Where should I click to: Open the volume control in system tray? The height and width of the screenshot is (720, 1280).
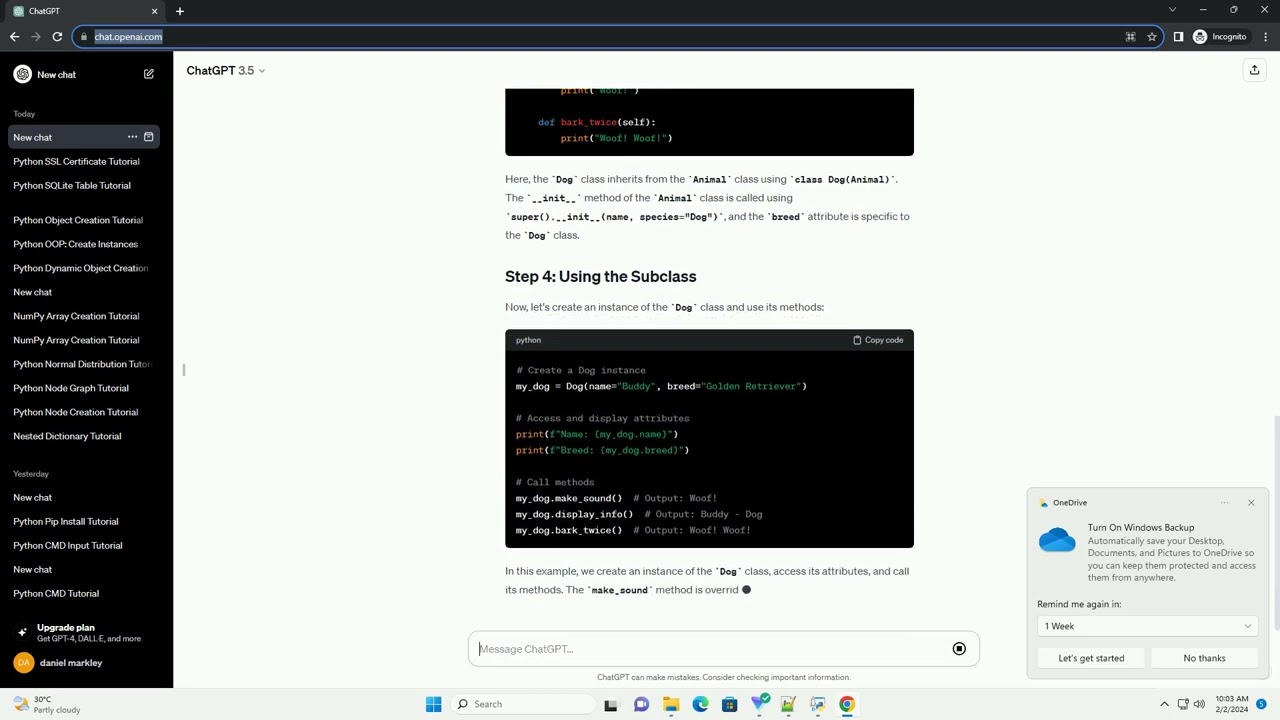pos(1199,704)
